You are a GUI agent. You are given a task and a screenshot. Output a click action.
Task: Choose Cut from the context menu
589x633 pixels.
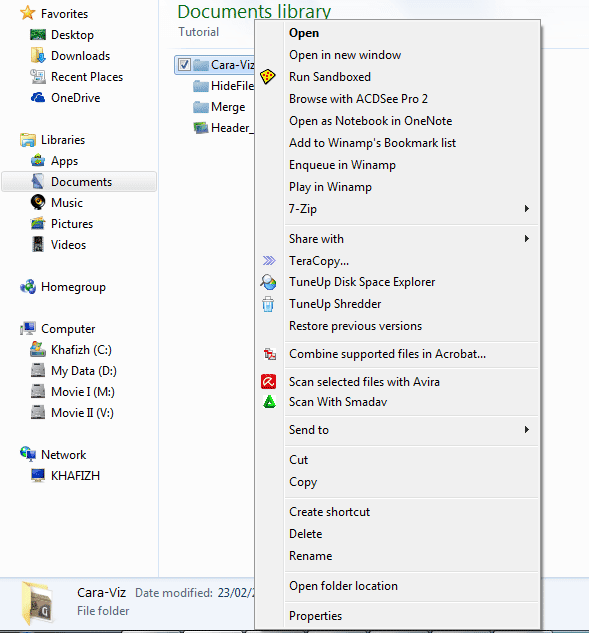point(298,460)
